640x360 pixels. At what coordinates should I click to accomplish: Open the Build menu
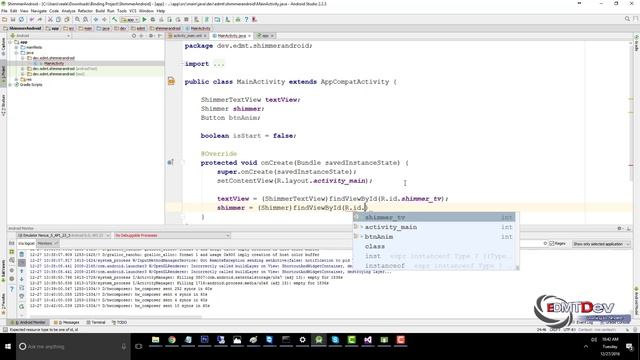[x=100, y=11]
